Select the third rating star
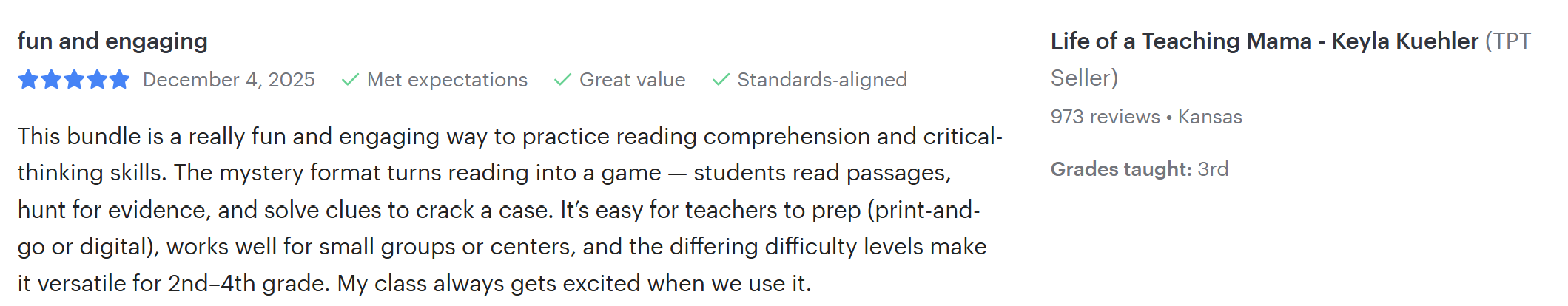 pyautogui.click(x=74, y=79)
